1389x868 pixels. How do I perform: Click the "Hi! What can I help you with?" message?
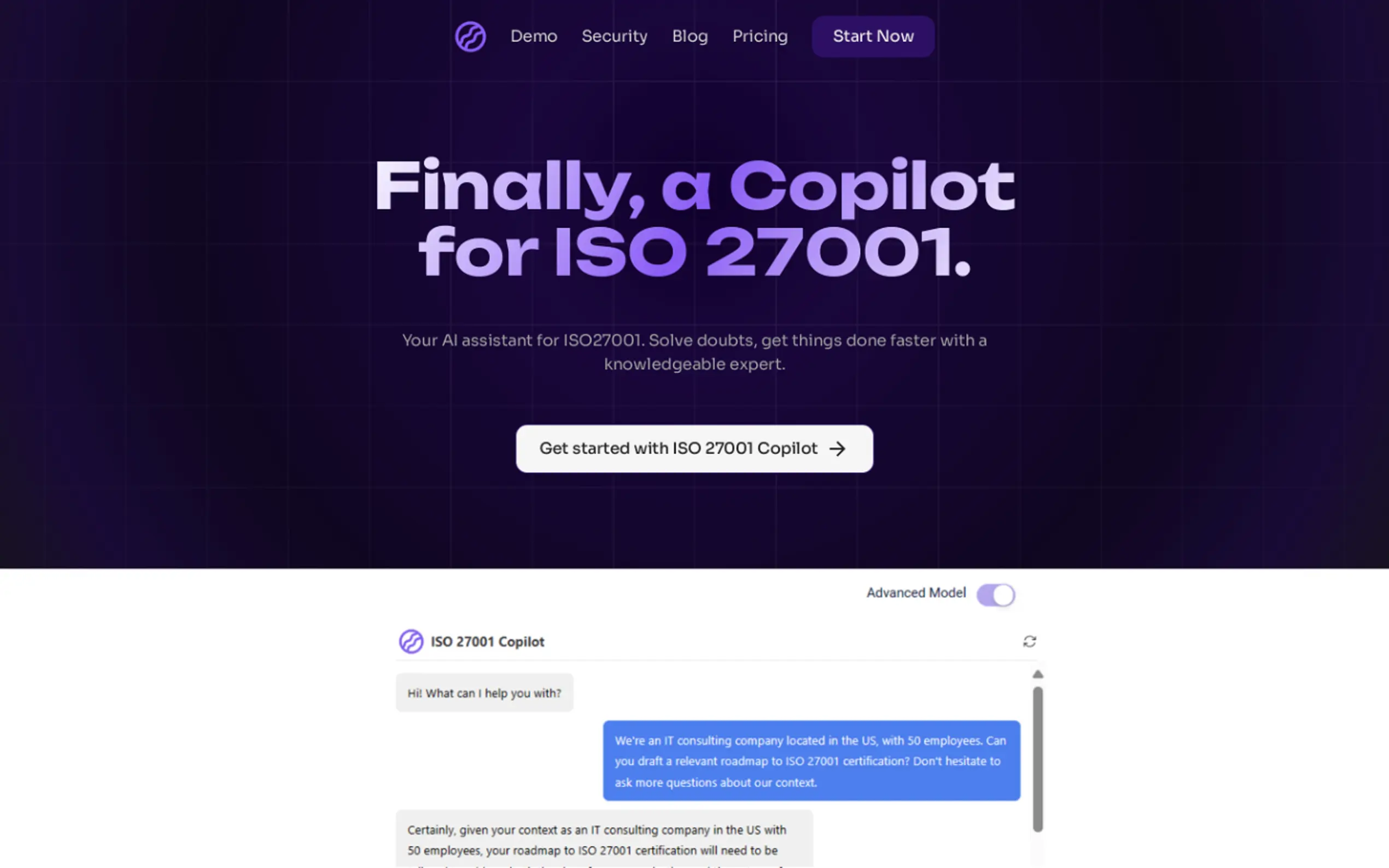click(x=484, y=693)
